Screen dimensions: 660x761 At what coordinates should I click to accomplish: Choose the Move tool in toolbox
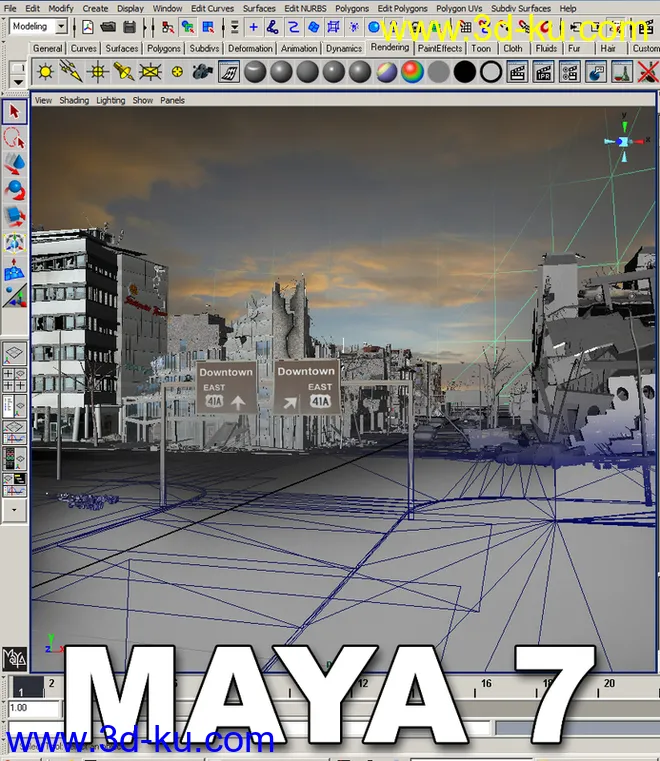14,164
